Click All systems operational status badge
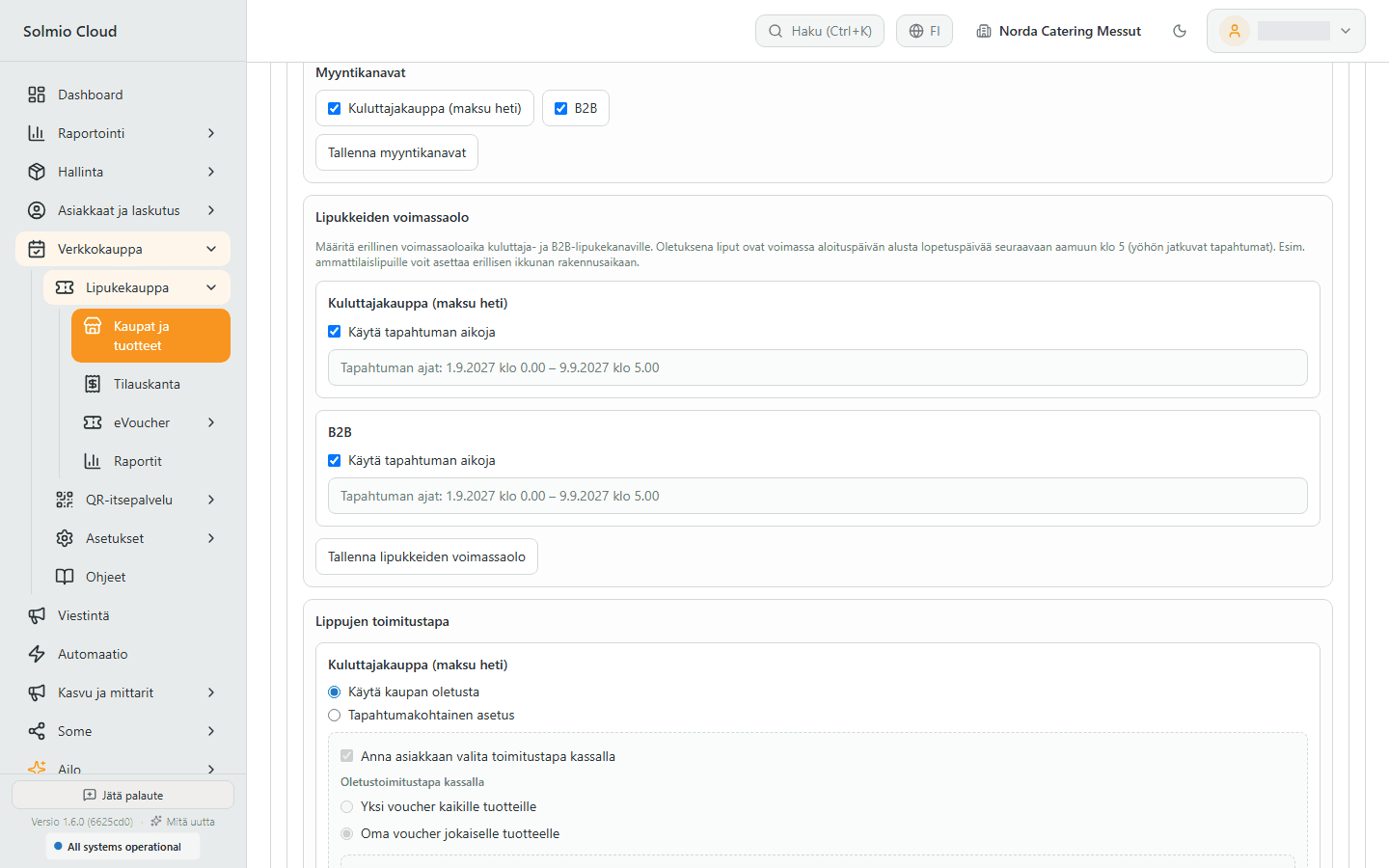The height and width of the screenshot is (868, 1389). pos(123,847)
